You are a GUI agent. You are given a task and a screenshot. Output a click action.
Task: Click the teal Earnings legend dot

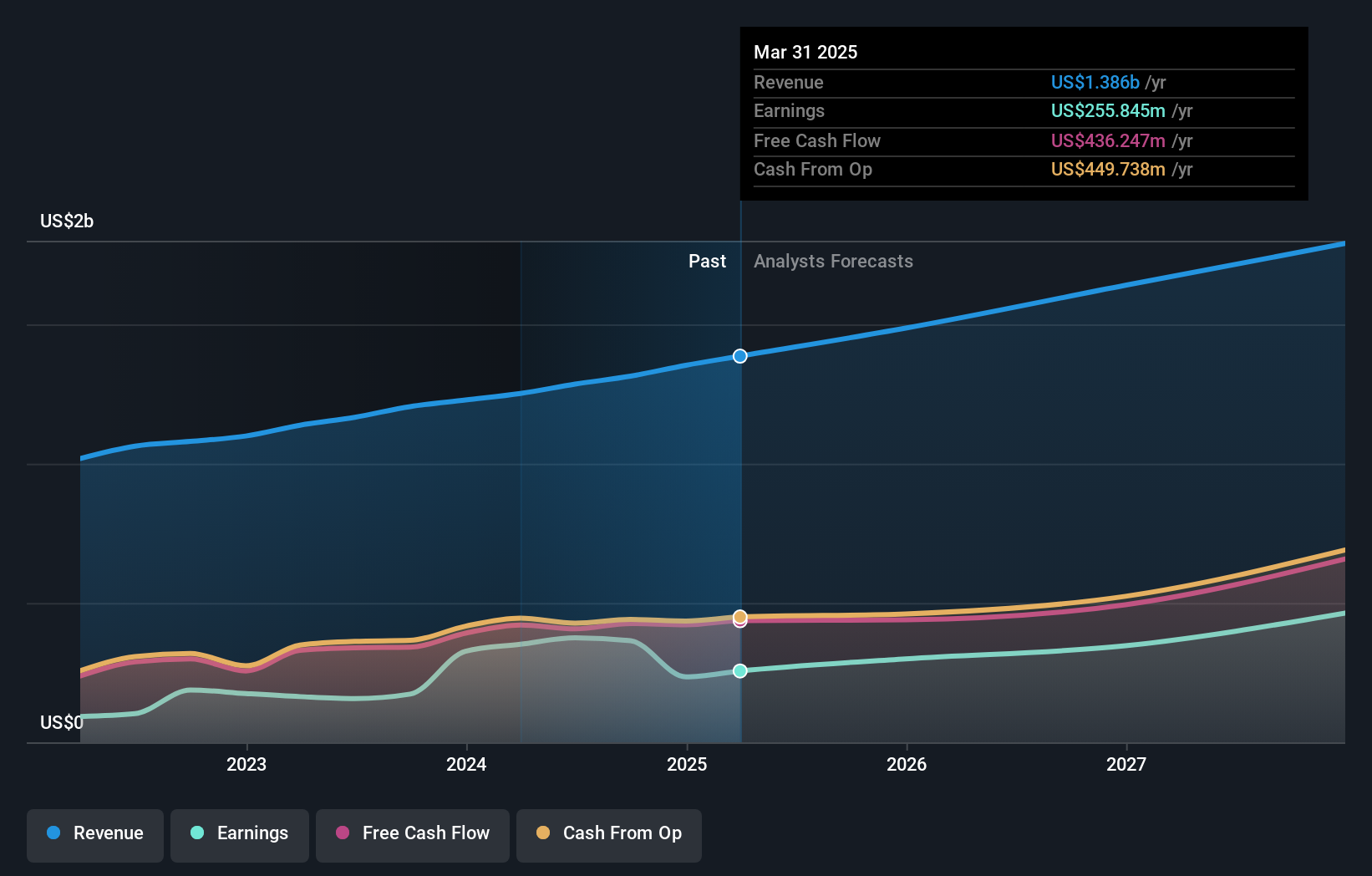[x=197, y=833]
